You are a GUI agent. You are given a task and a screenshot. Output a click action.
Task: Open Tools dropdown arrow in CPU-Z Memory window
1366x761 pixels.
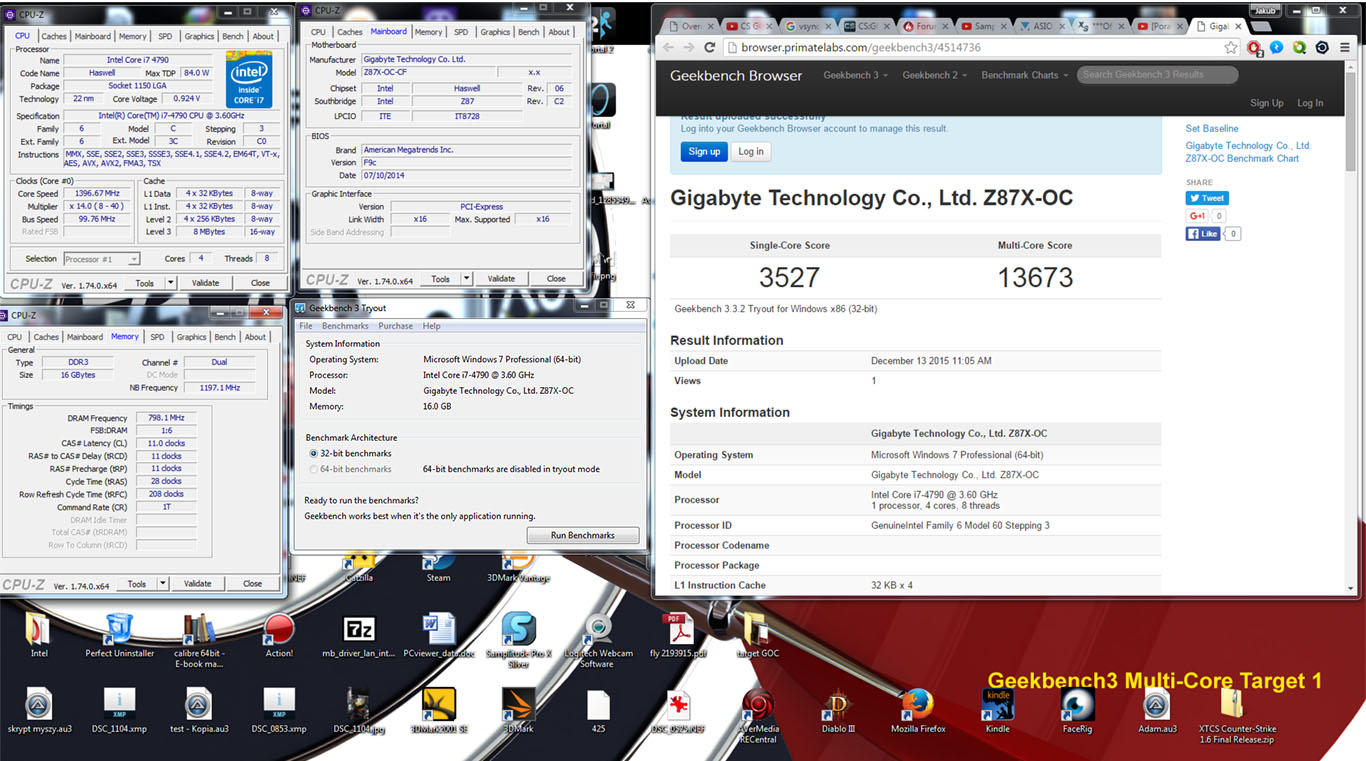pos(162,584)
